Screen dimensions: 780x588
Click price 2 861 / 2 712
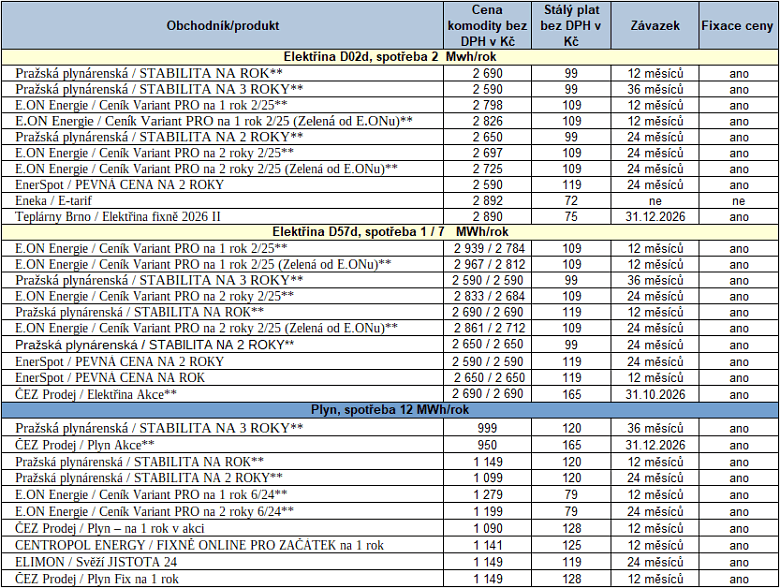[x=489, y=328]
